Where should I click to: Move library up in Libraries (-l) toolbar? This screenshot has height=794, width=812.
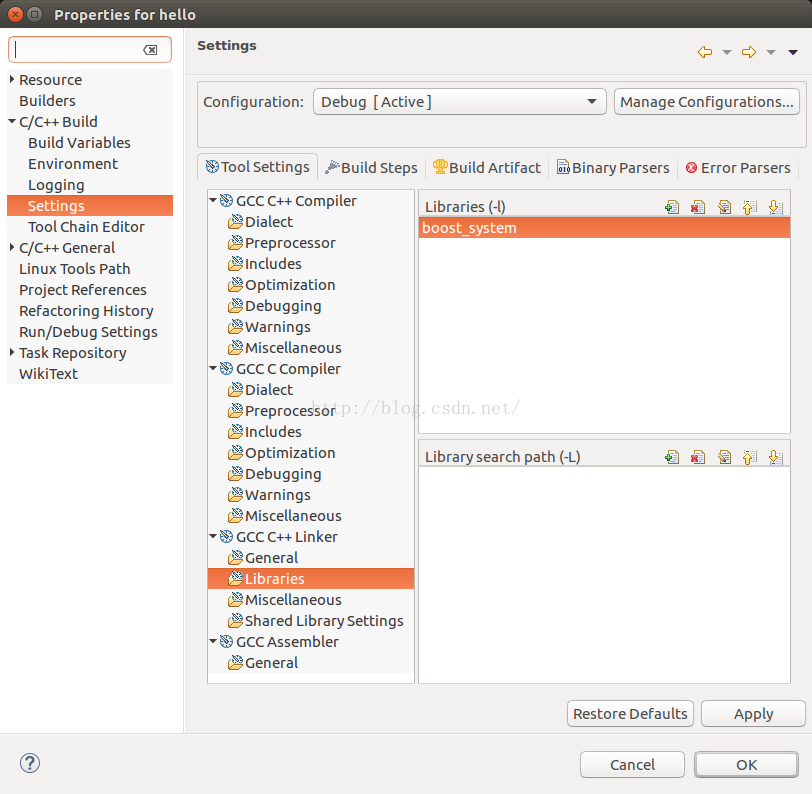click(749, 208)
